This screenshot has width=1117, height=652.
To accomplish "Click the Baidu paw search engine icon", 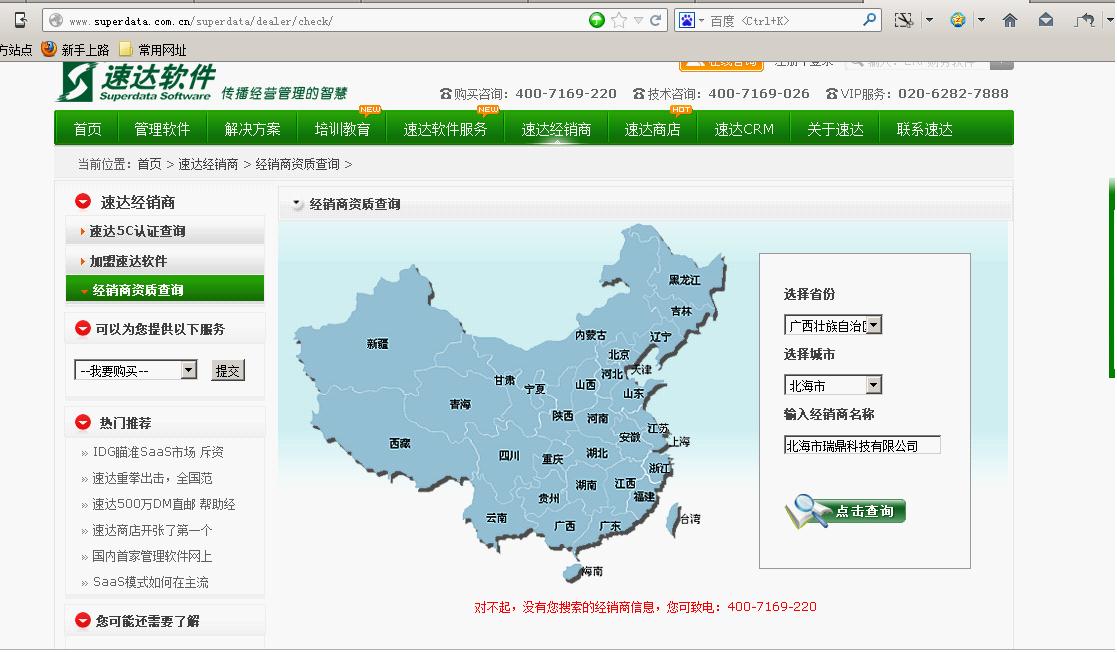I will (x=686, y=21).
